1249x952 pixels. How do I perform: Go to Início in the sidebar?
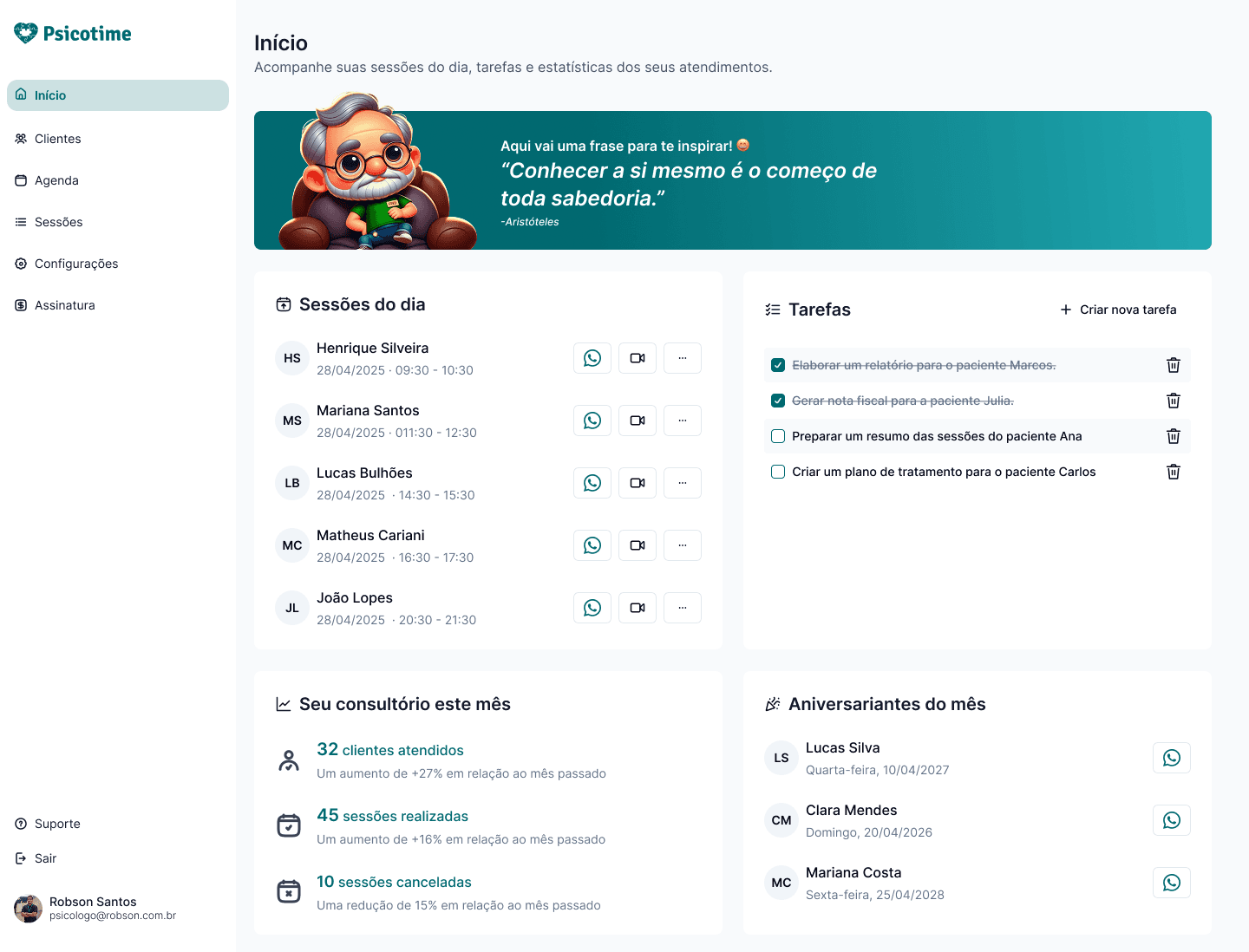pos(118,95)
